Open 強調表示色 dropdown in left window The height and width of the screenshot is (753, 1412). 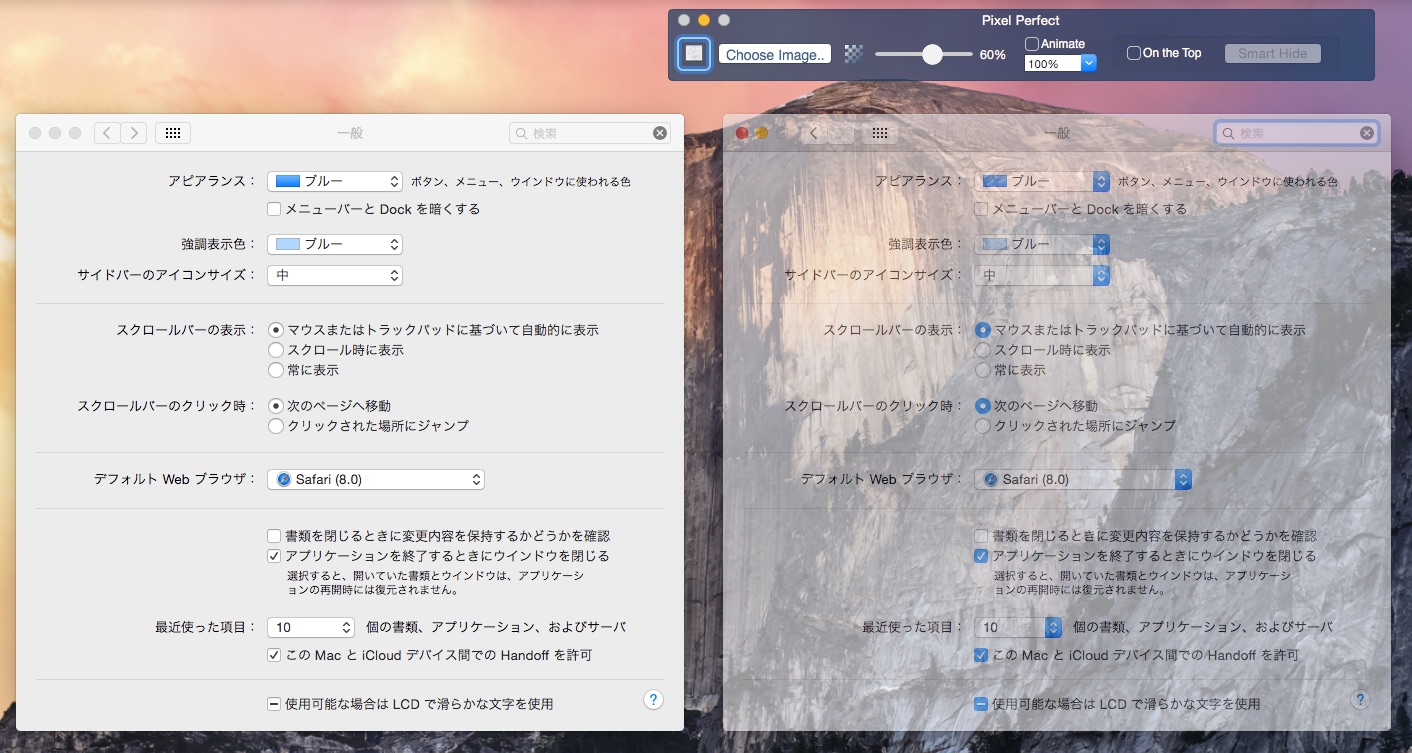(335, 244)
